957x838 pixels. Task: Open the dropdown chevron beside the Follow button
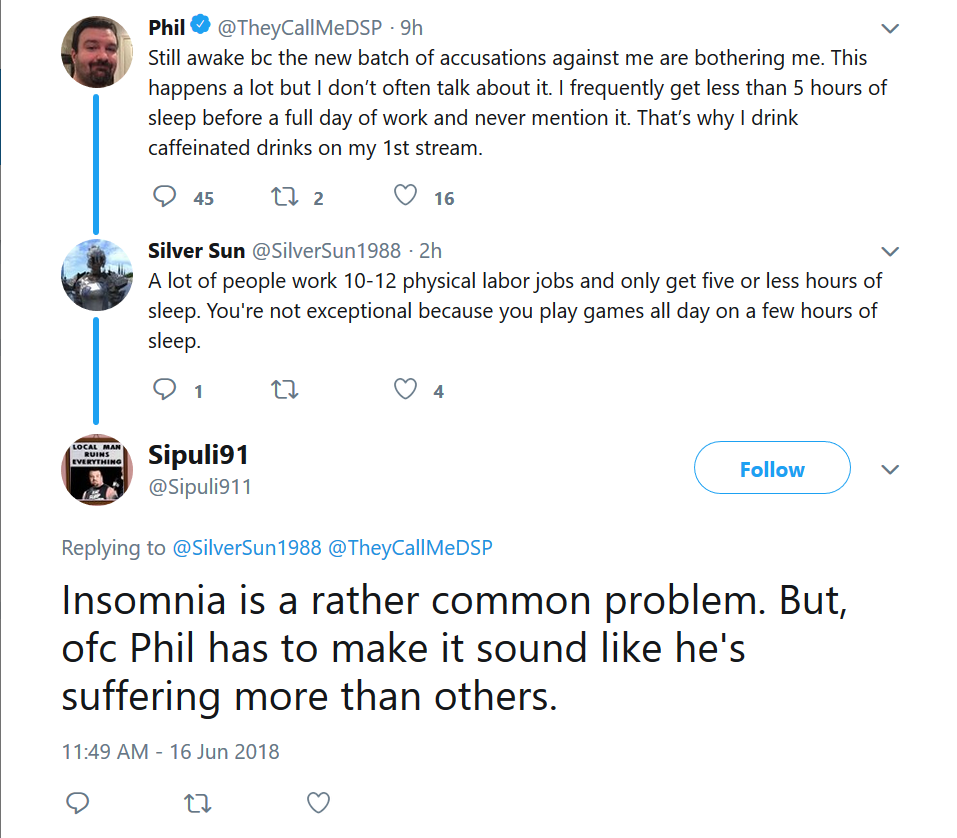click(x=890, y=469)
